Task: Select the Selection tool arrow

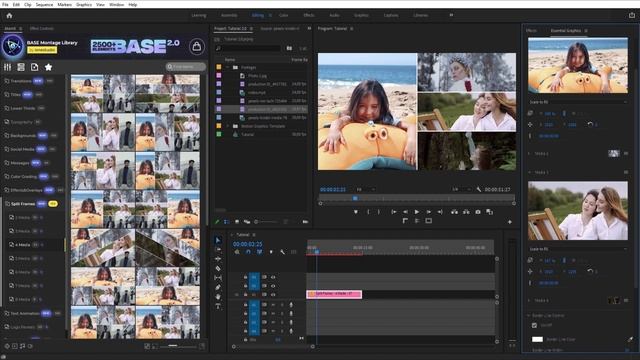Action: coord(218,240)
